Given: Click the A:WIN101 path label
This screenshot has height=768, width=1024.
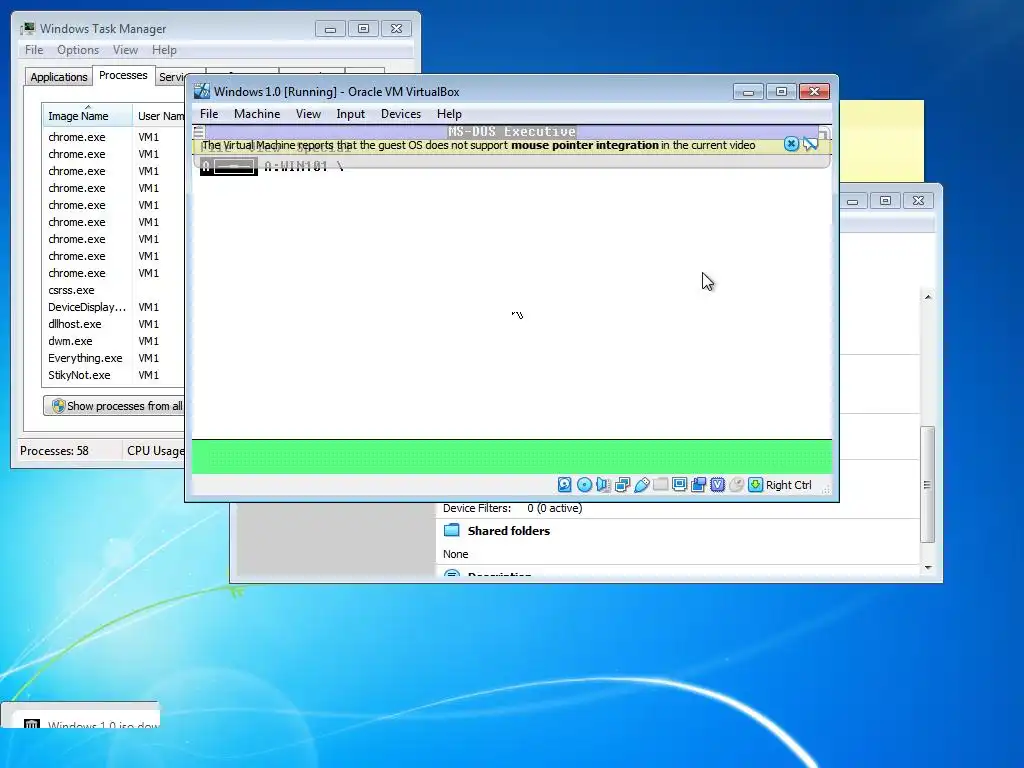Looking at the screenshot, I should pos(304,167).
